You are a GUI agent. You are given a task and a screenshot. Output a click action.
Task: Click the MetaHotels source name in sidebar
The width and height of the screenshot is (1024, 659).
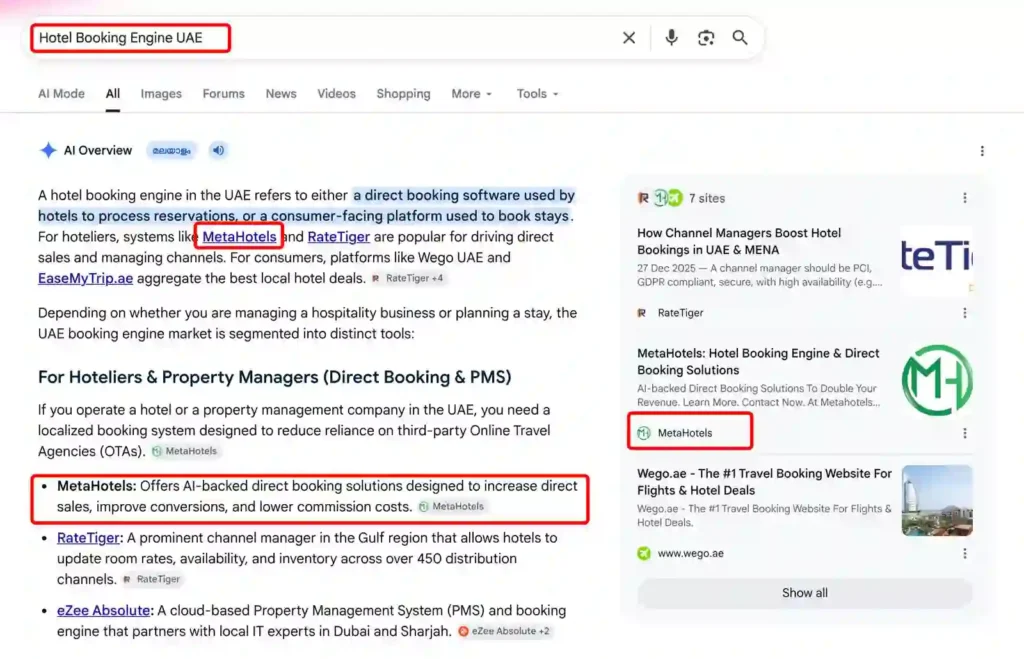(685, 433)
